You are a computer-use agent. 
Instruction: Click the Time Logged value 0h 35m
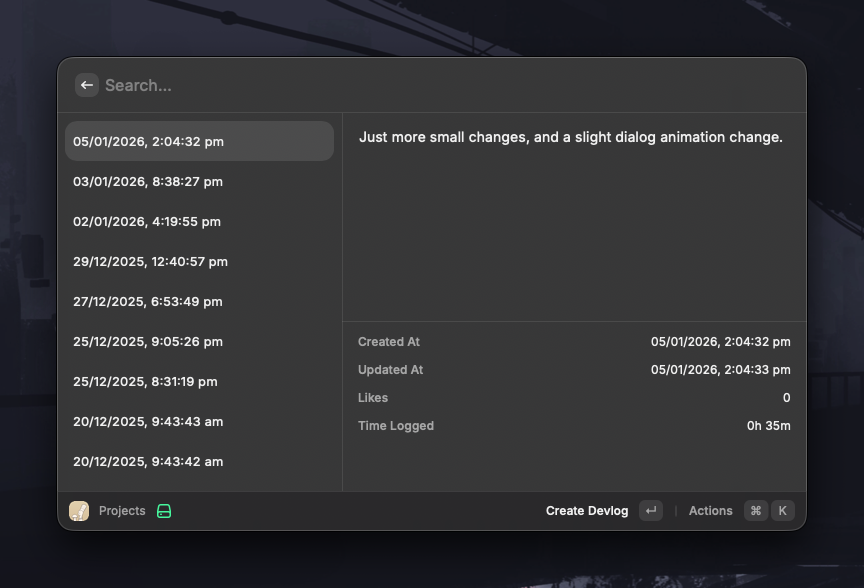click(768, 426)
